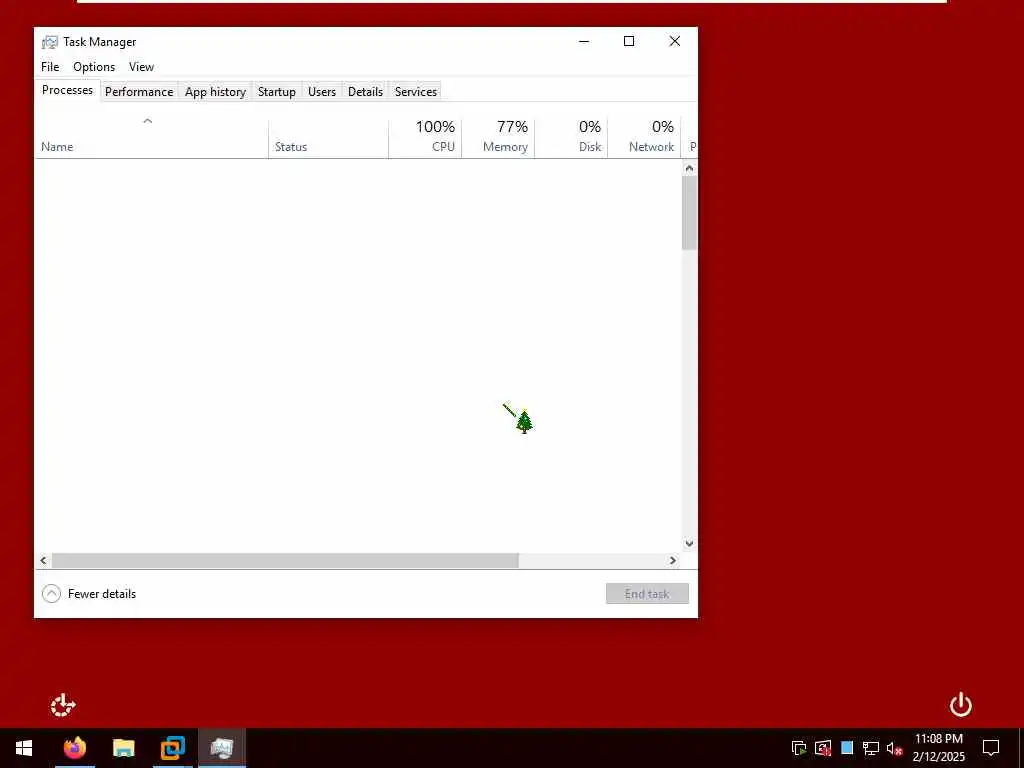Go to the Services tab
The height and width of the screenshot is (768, 1024).
[x=416, y=92]
